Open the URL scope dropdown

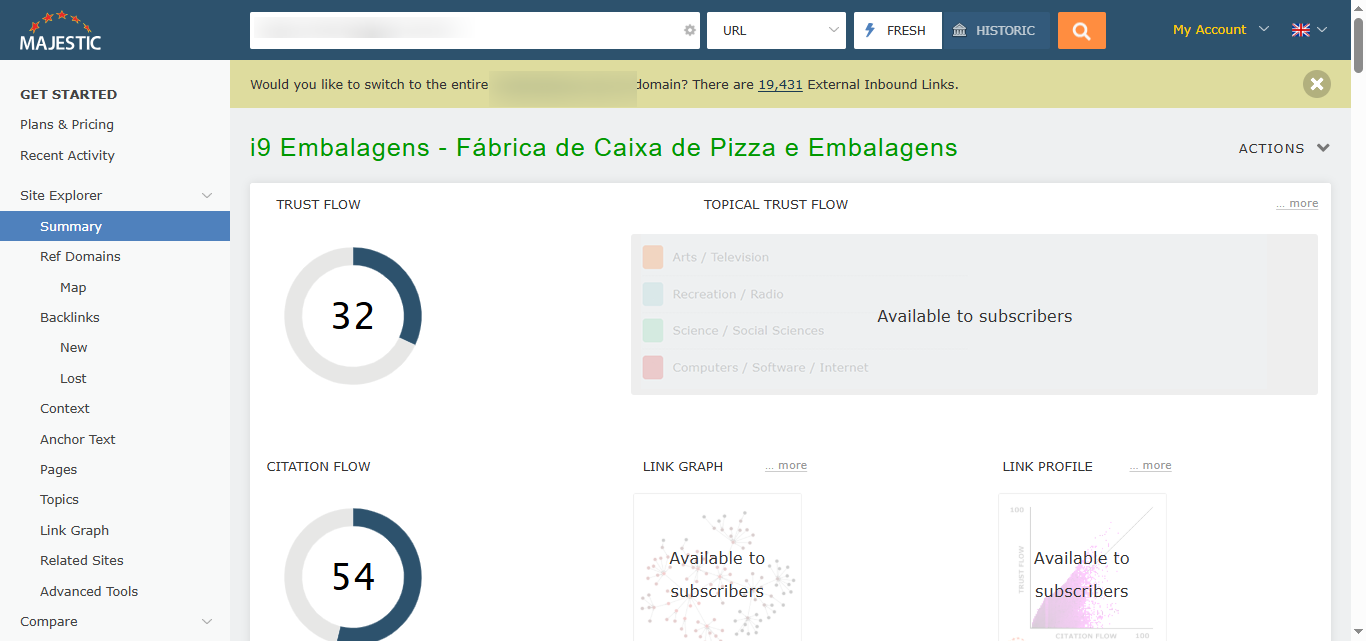[x=777, y=30]
